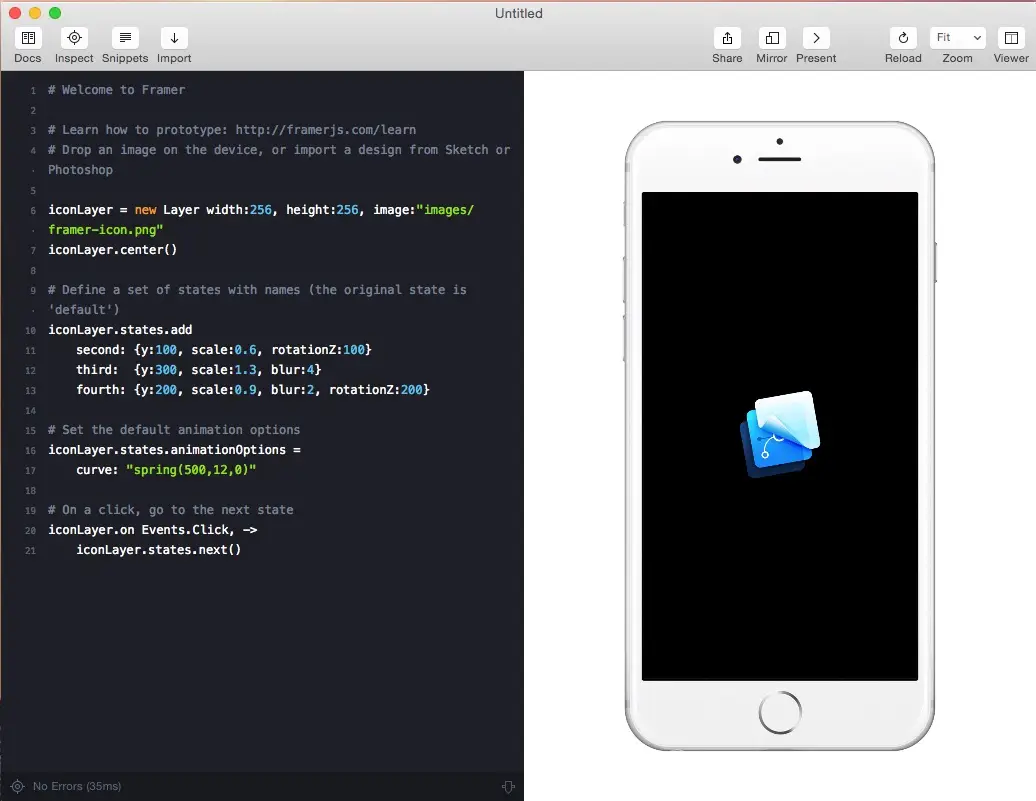Click the 'Untitled' window title

coord(519,13)
